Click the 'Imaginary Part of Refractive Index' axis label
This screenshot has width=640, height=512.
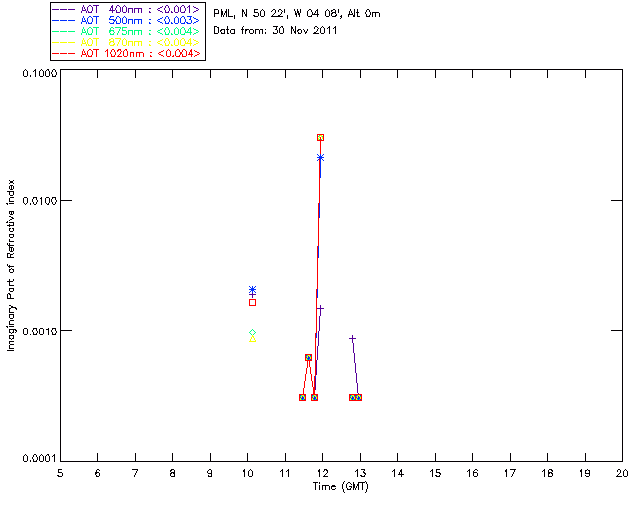[11, 265]
